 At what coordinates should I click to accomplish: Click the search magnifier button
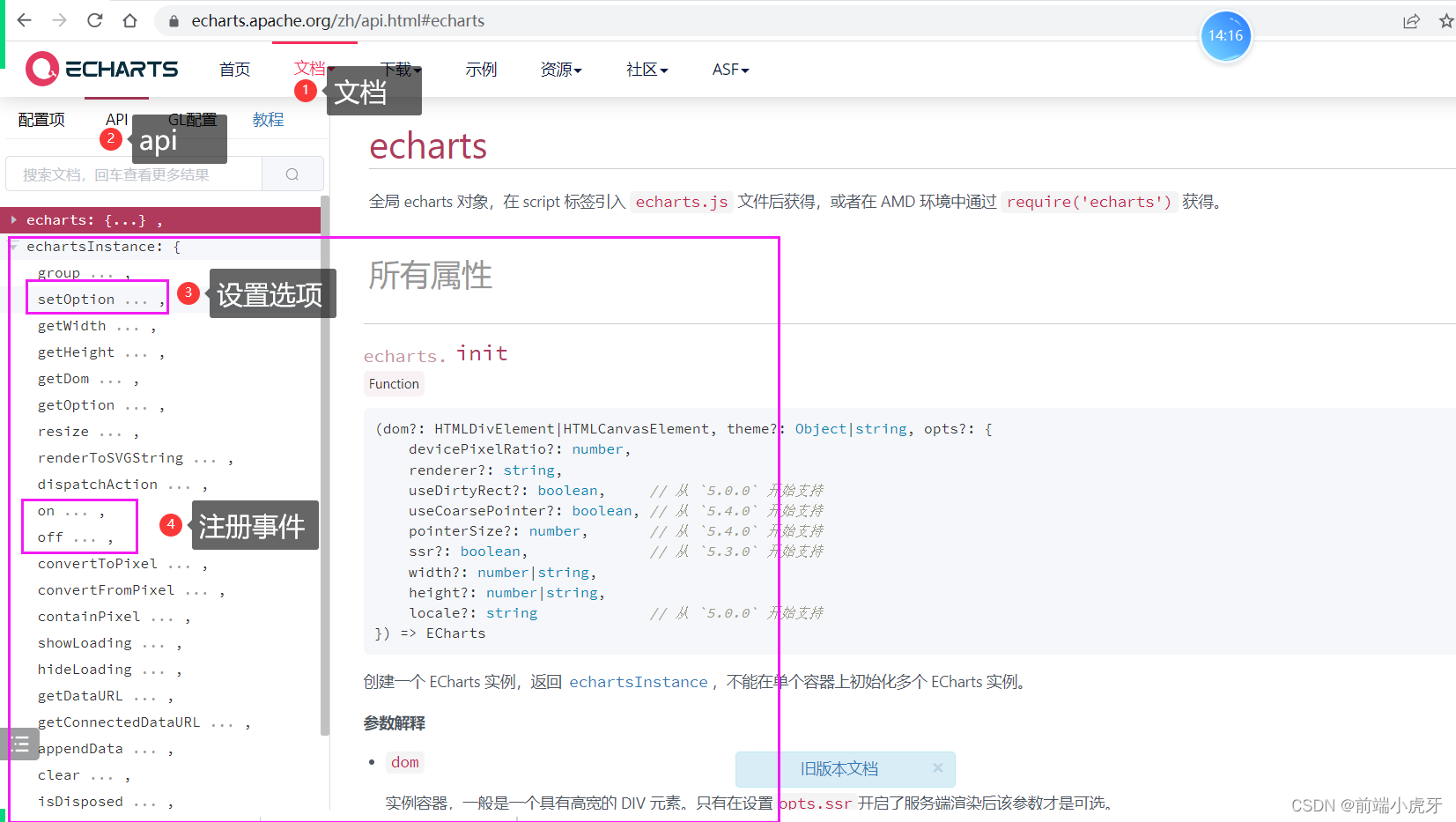pos(292,174)
